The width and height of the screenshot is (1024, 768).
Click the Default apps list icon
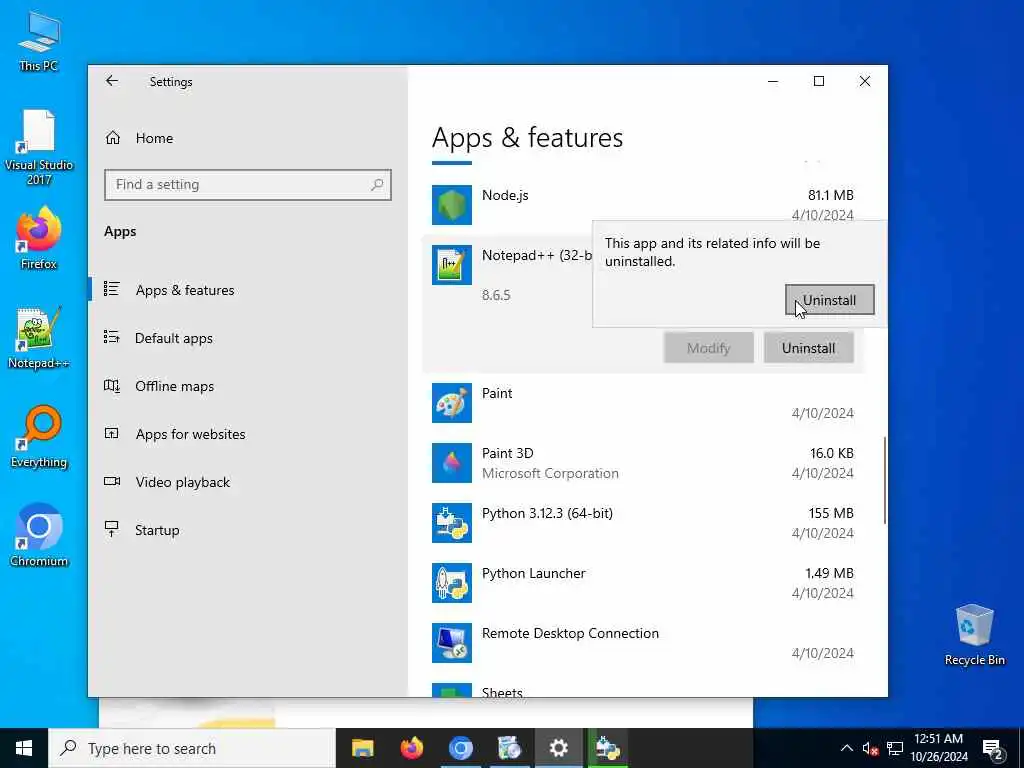(112, 337)
